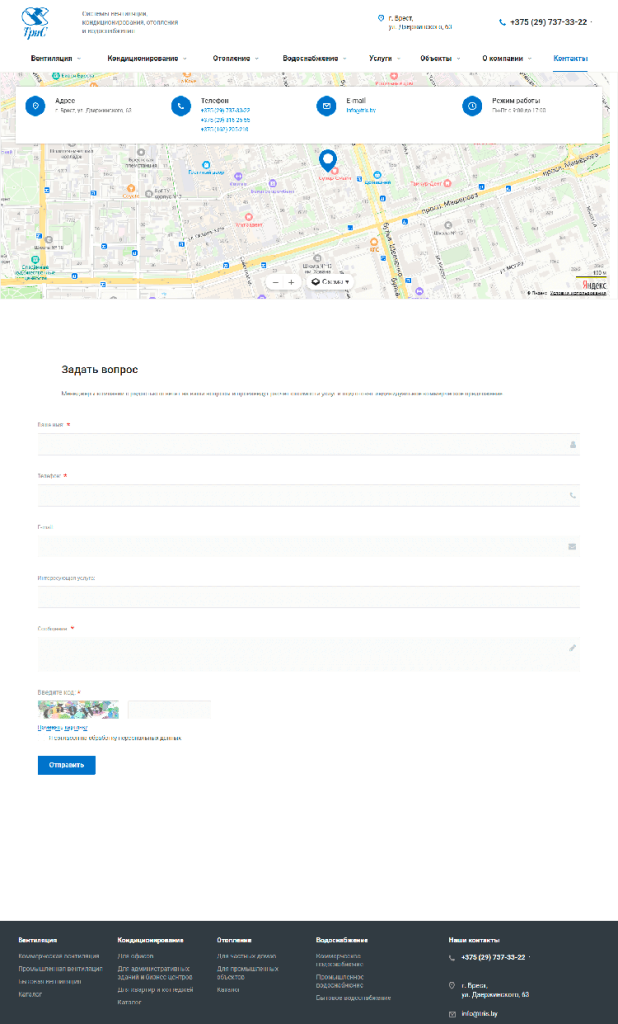Image resolution: width=618 pixels, height=1024 pixels.
Task: Open the Услуги menu item
Action: [380, 59]
